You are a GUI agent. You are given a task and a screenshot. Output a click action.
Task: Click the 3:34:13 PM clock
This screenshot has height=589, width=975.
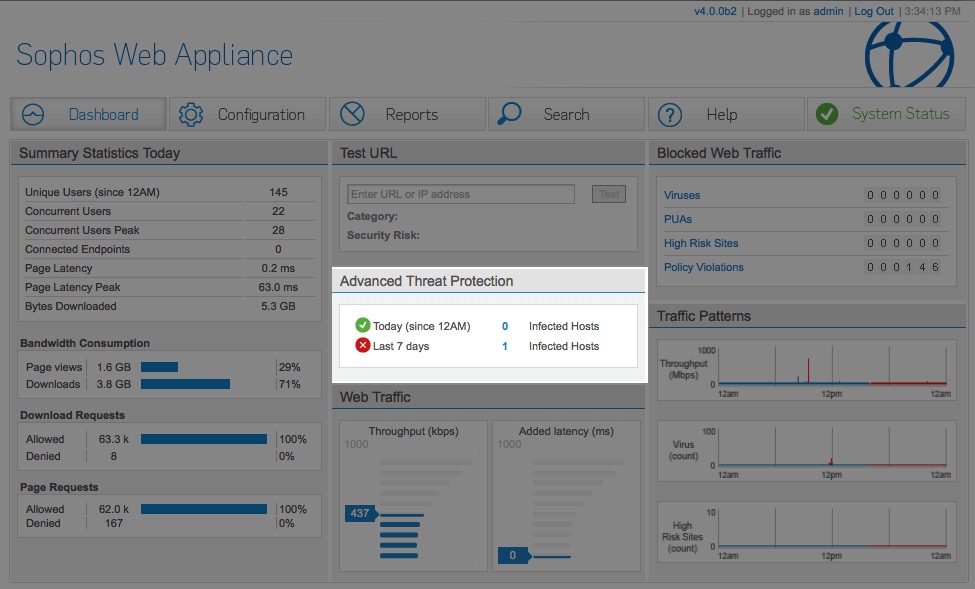932,11
